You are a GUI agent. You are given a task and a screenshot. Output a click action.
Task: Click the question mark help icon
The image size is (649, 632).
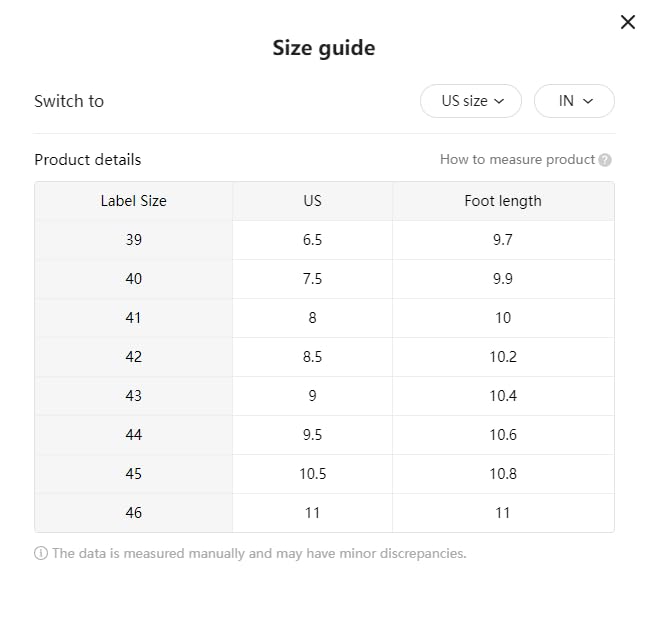pos(605,160)
